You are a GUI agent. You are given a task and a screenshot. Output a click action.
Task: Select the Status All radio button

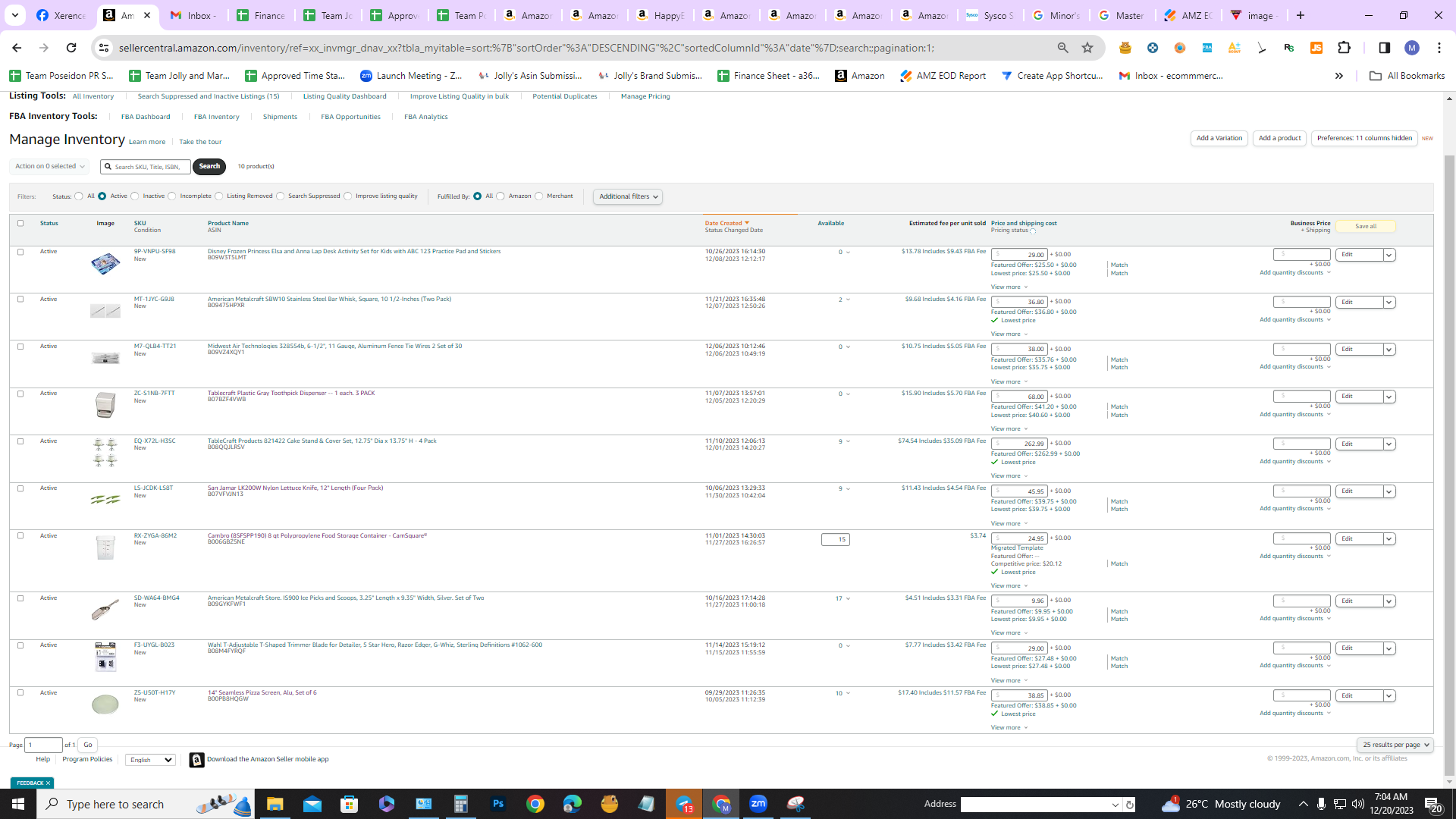tap(79, 196)
